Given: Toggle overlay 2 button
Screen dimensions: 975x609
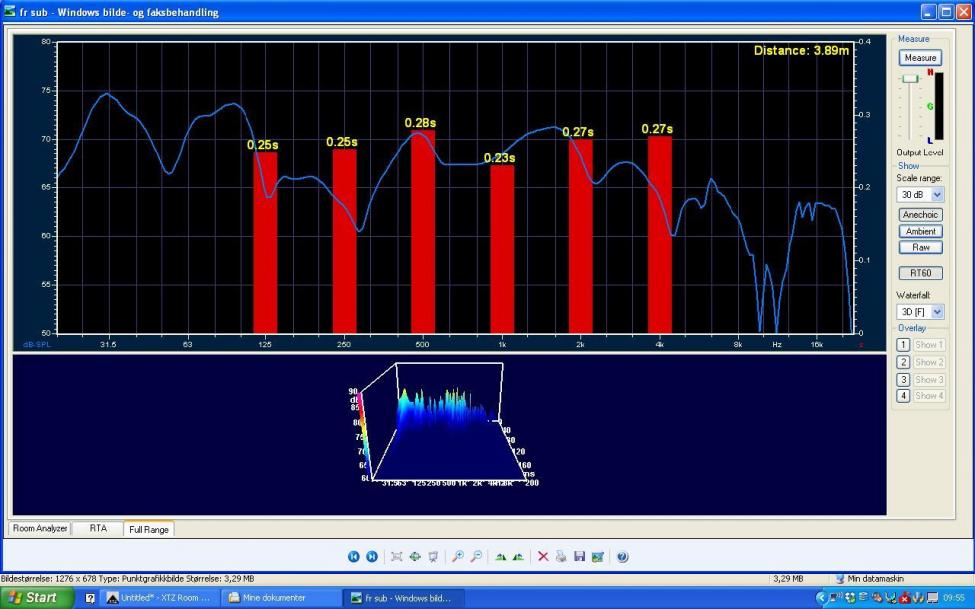Looking at the screenshot, I should point(903,362).
